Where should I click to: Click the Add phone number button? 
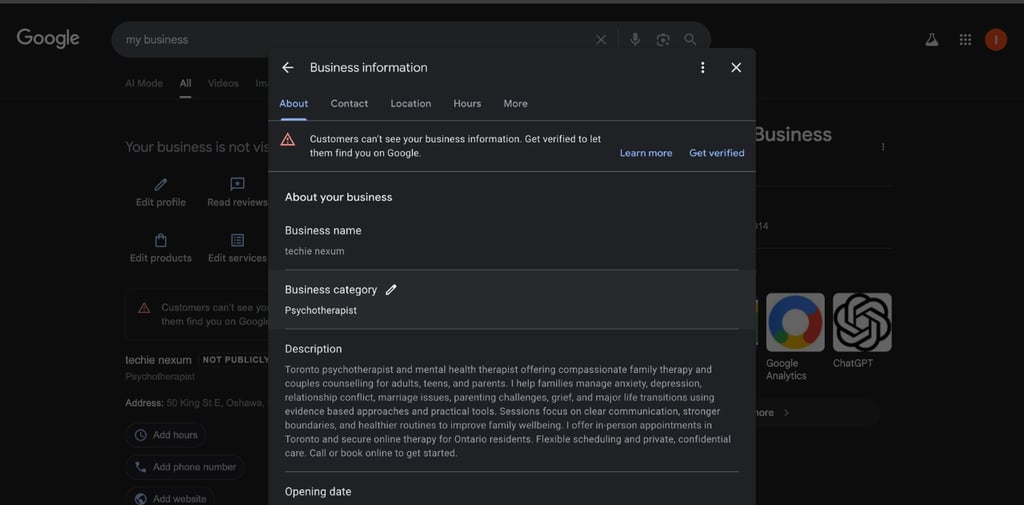click(185, 467)
